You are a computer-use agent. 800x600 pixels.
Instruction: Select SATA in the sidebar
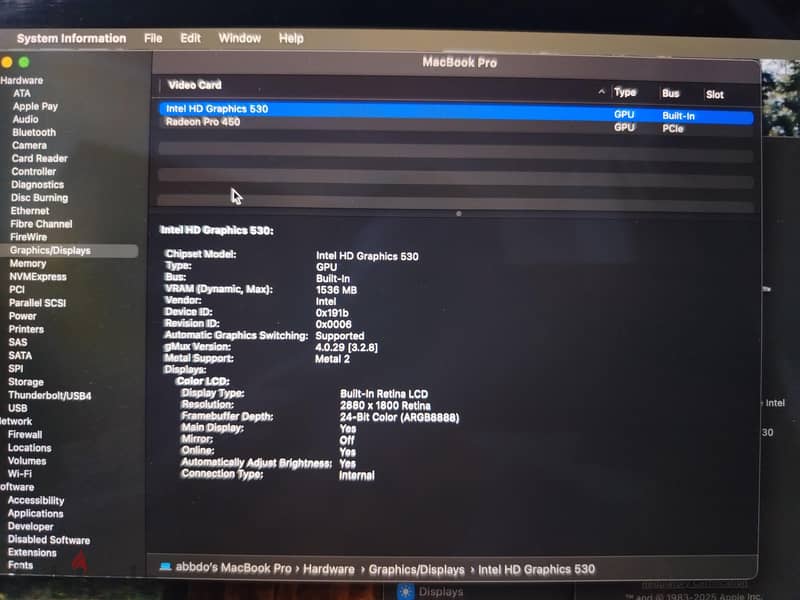20,355
